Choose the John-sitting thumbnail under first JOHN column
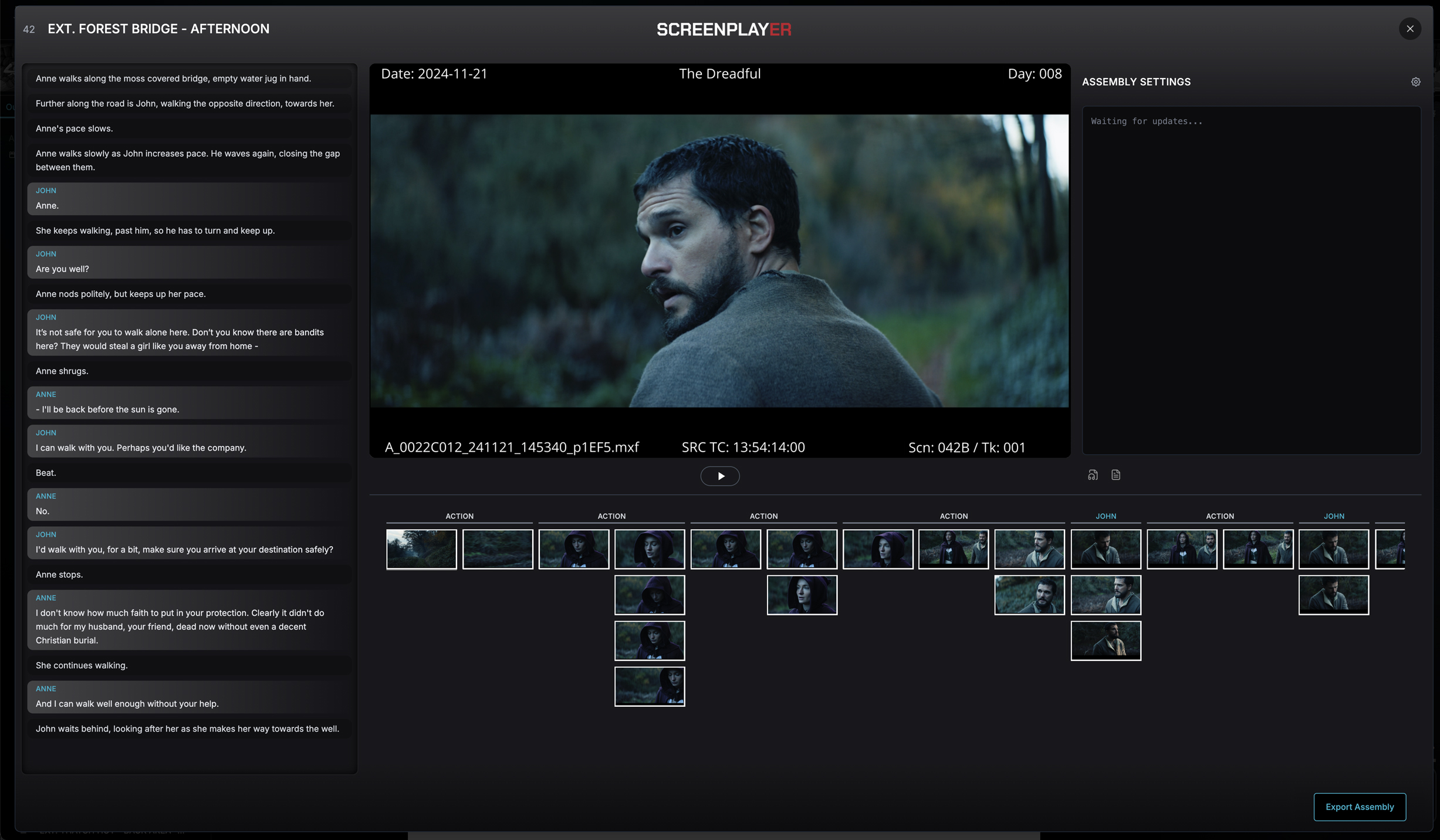The width and height of the screenshot is (1440, 840). (1106, 641)
